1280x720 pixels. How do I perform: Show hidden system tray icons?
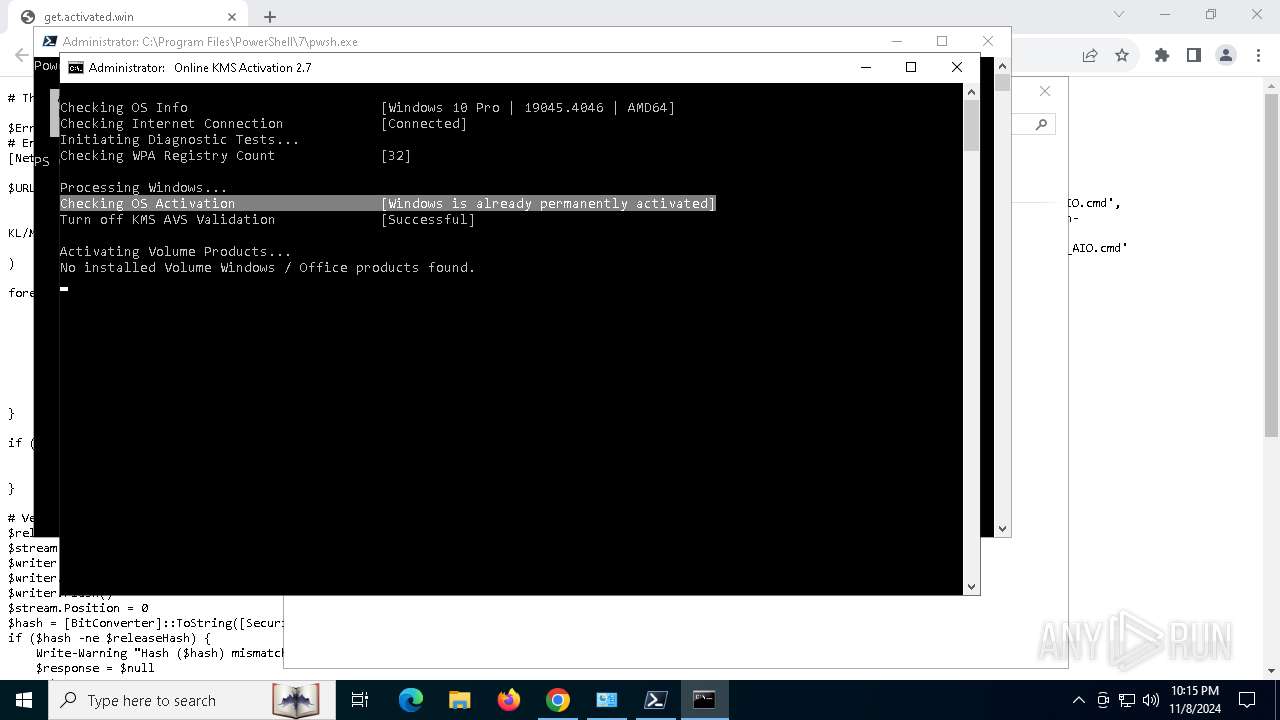tap(1078, 700)
